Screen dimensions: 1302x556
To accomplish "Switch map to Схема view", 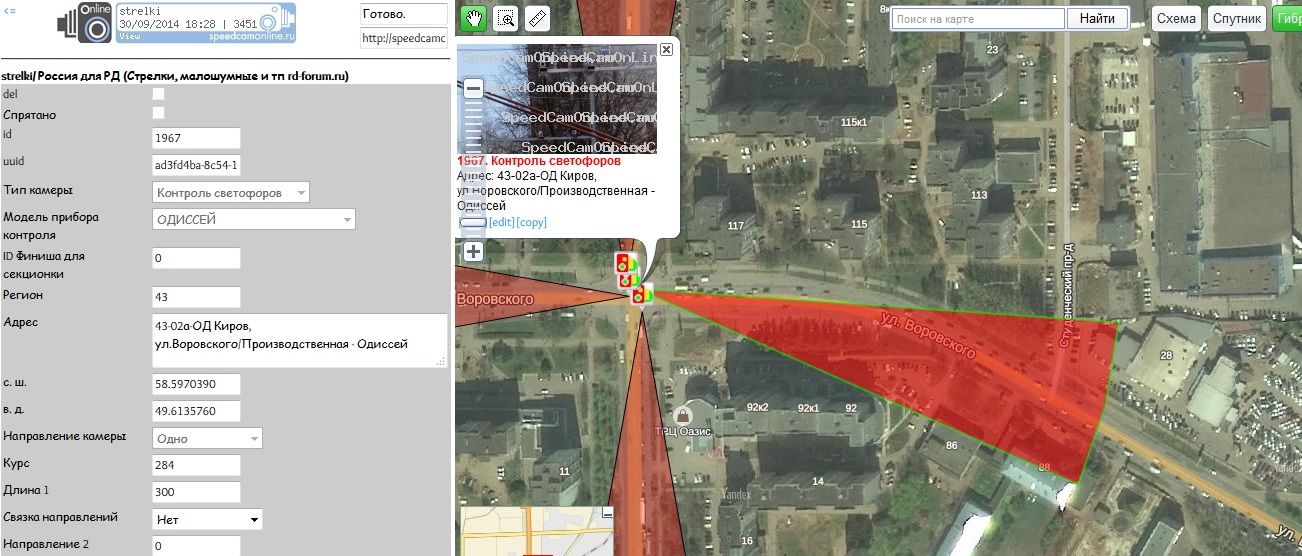I will (1177, 19).
